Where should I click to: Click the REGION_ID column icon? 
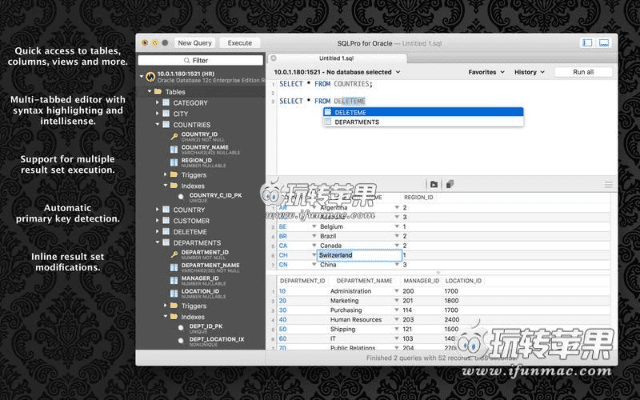(175, 161)
